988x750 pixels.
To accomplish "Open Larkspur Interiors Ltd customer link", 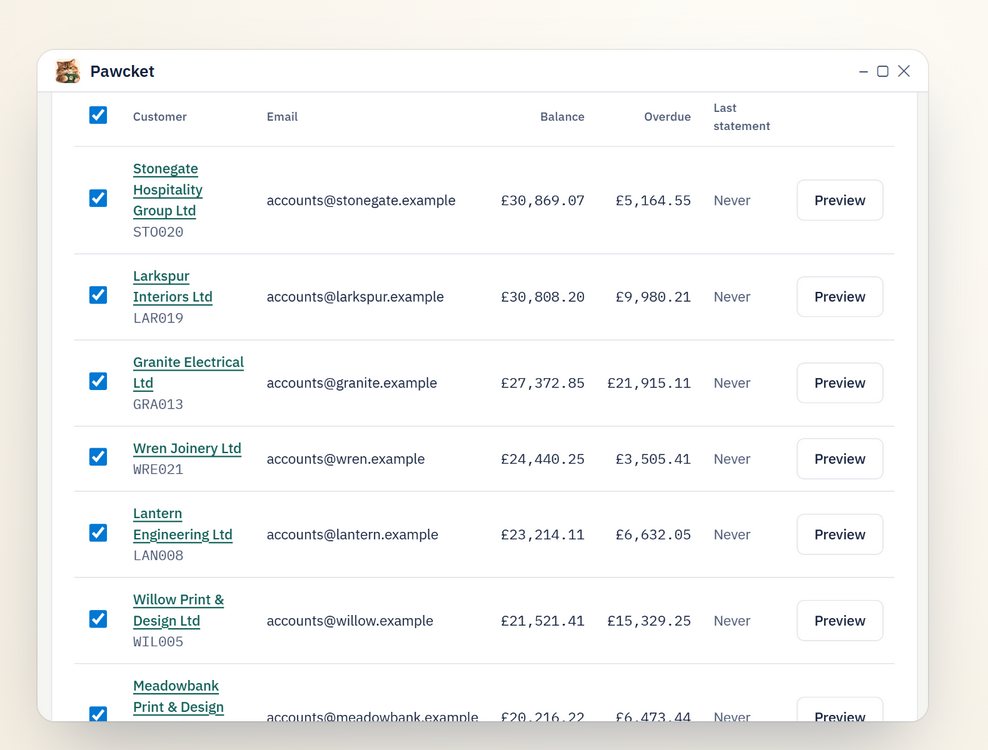I will [x=173, y=286].
